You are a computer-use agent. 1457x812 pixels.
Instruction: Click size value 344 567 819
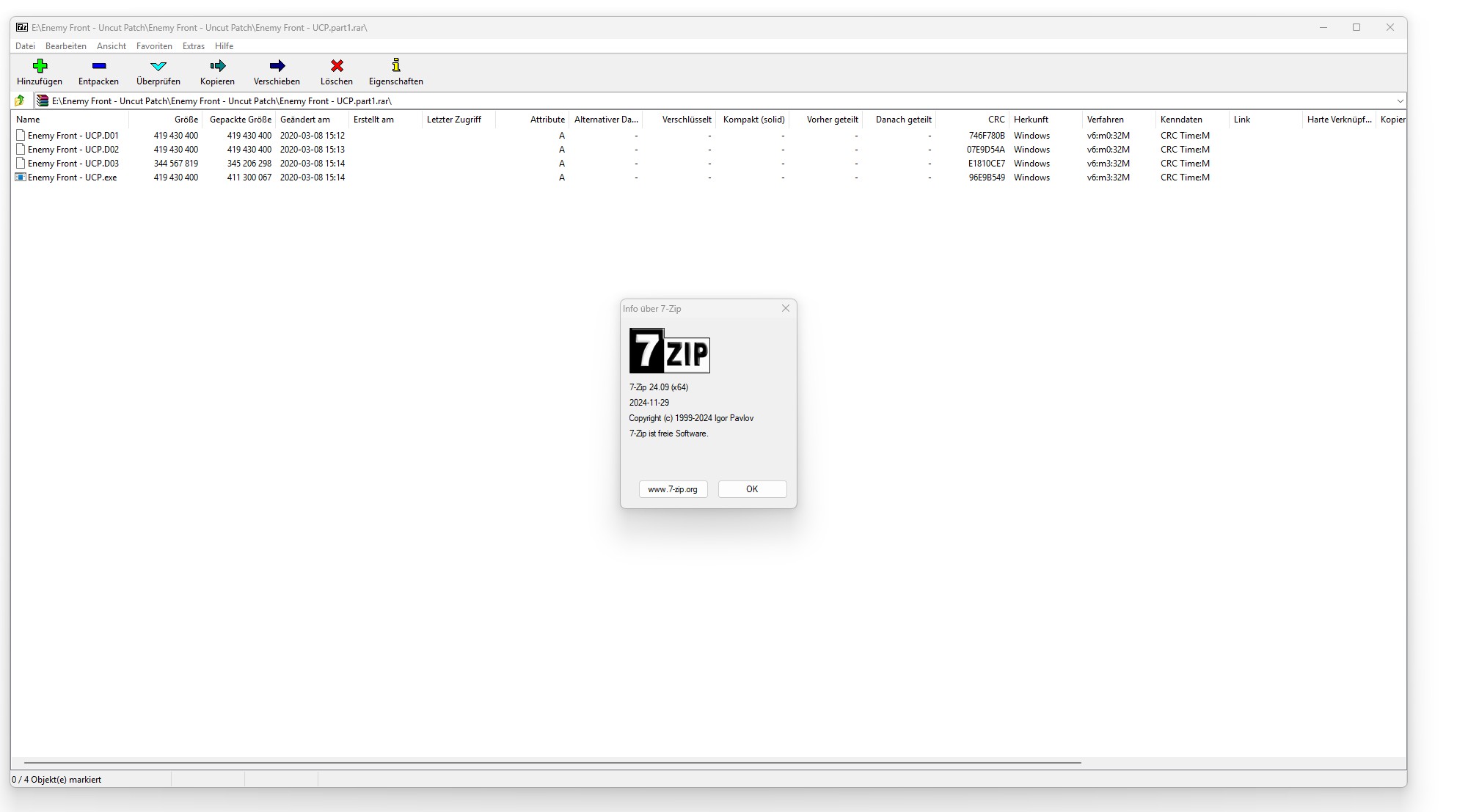click(176, 164)
